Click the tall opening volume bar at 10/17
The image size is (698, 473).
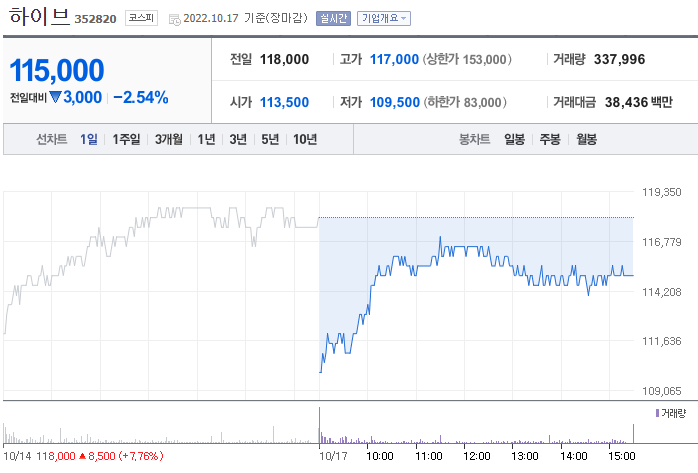click(x=319, y=425)
